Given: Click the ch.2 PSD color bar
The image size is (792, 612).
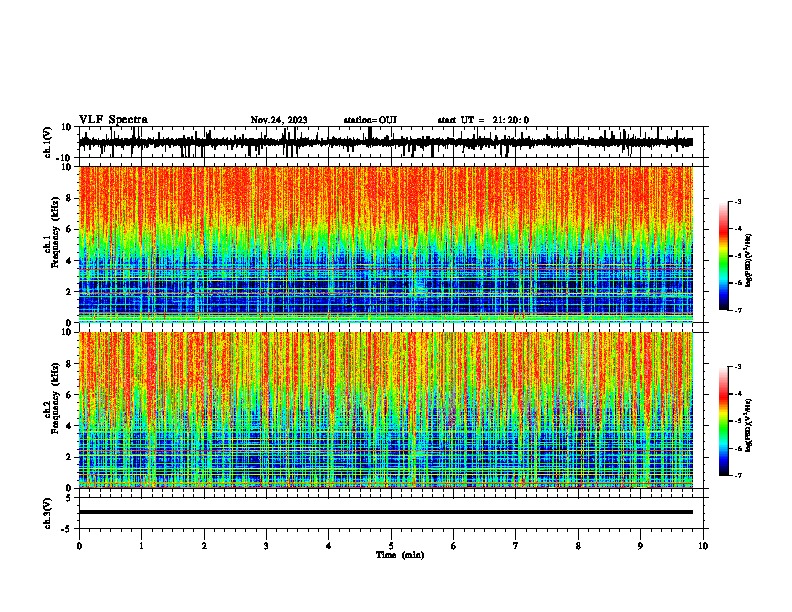Looking at the screenshot, I should click(723, 421).
